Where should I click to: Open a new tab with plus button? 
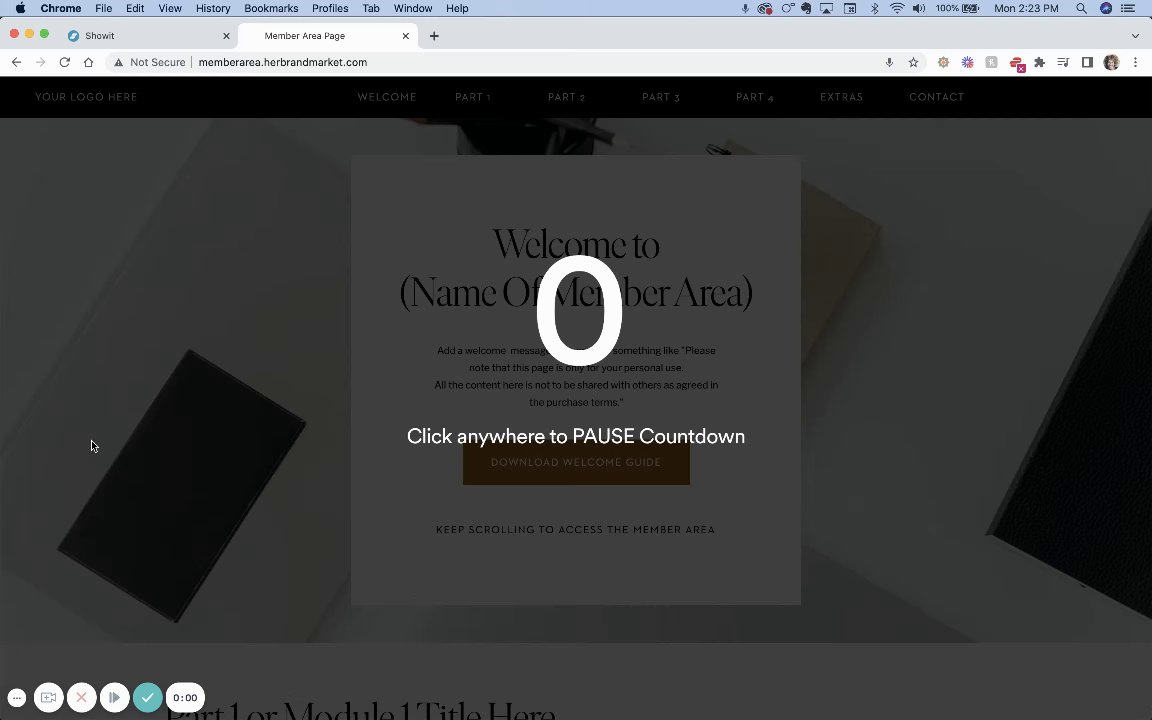[434, 36]
